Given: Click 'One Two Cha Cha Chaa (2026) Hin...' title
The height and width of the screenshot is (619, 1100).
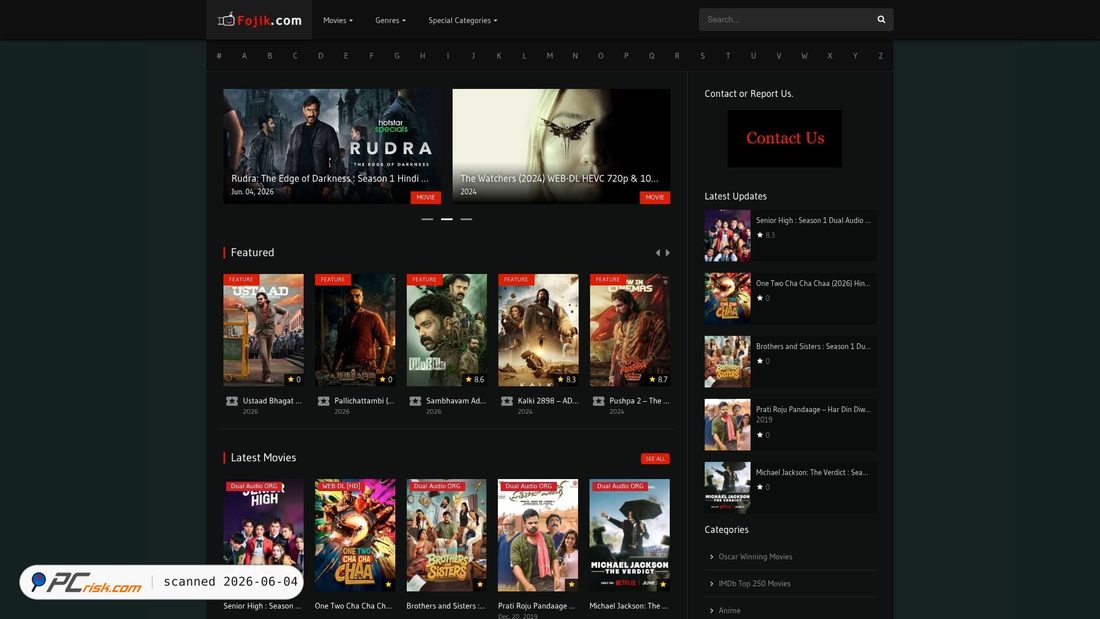Looking at the screenshot, I should 813,284.
